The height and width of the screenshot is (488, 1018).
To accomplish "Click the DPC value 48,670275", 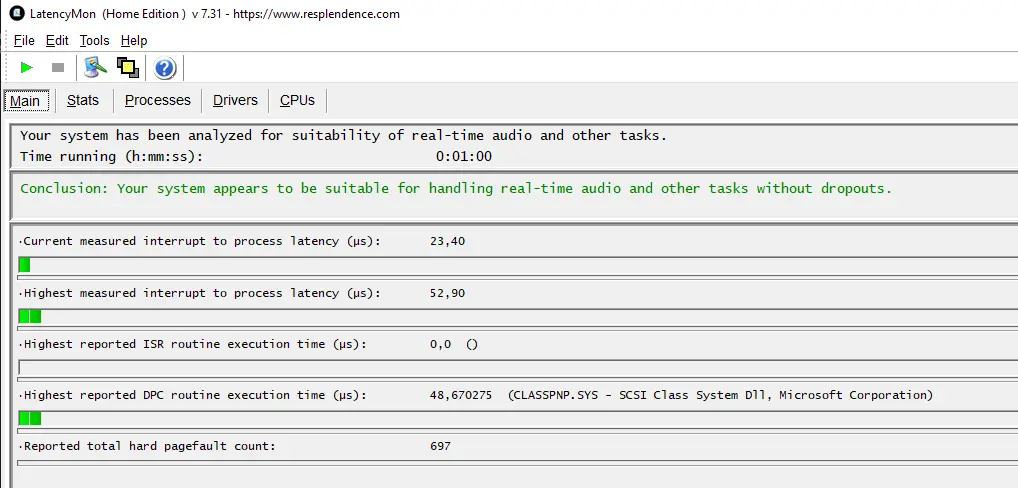I will tap(461, 395).
